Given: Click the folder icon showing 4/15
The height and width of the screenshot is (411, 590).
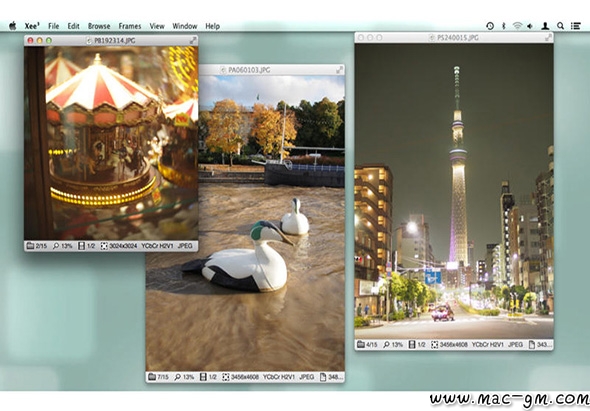Looking at the screenshot, I should pyautogui.click(x=361, y=344).
